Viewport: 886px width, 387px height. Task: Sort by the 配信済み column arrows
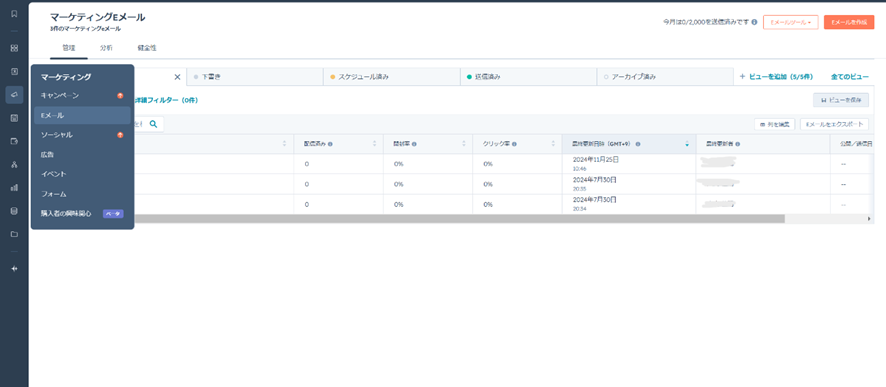[x=374, y=144]
